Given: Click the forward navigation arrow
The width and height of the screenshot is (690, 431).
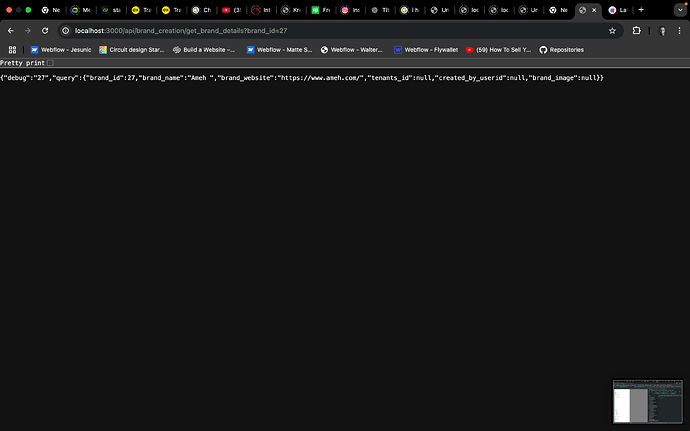Looking at the screenshot, I should pyautogui.click(x=28, y=31).
